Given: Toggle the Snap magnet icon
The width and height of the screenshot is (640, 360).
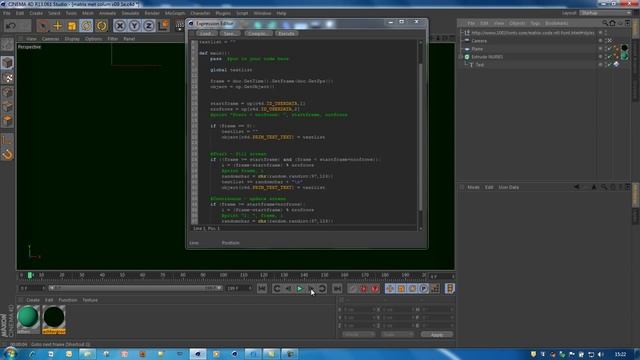Looking at the screenshot, I should click(x=7, y=155).
